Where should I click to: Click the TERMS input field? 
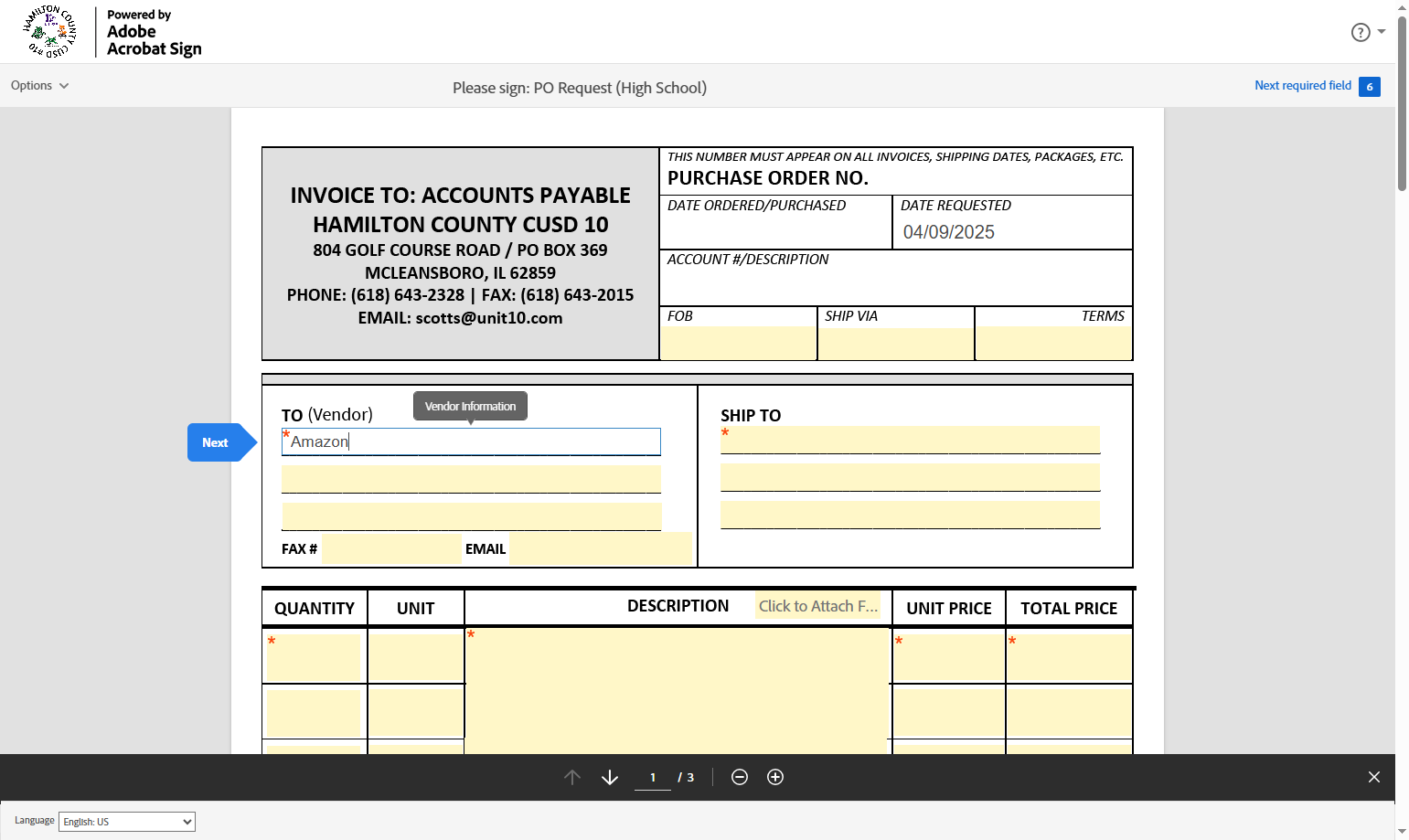pos(1054,343)
